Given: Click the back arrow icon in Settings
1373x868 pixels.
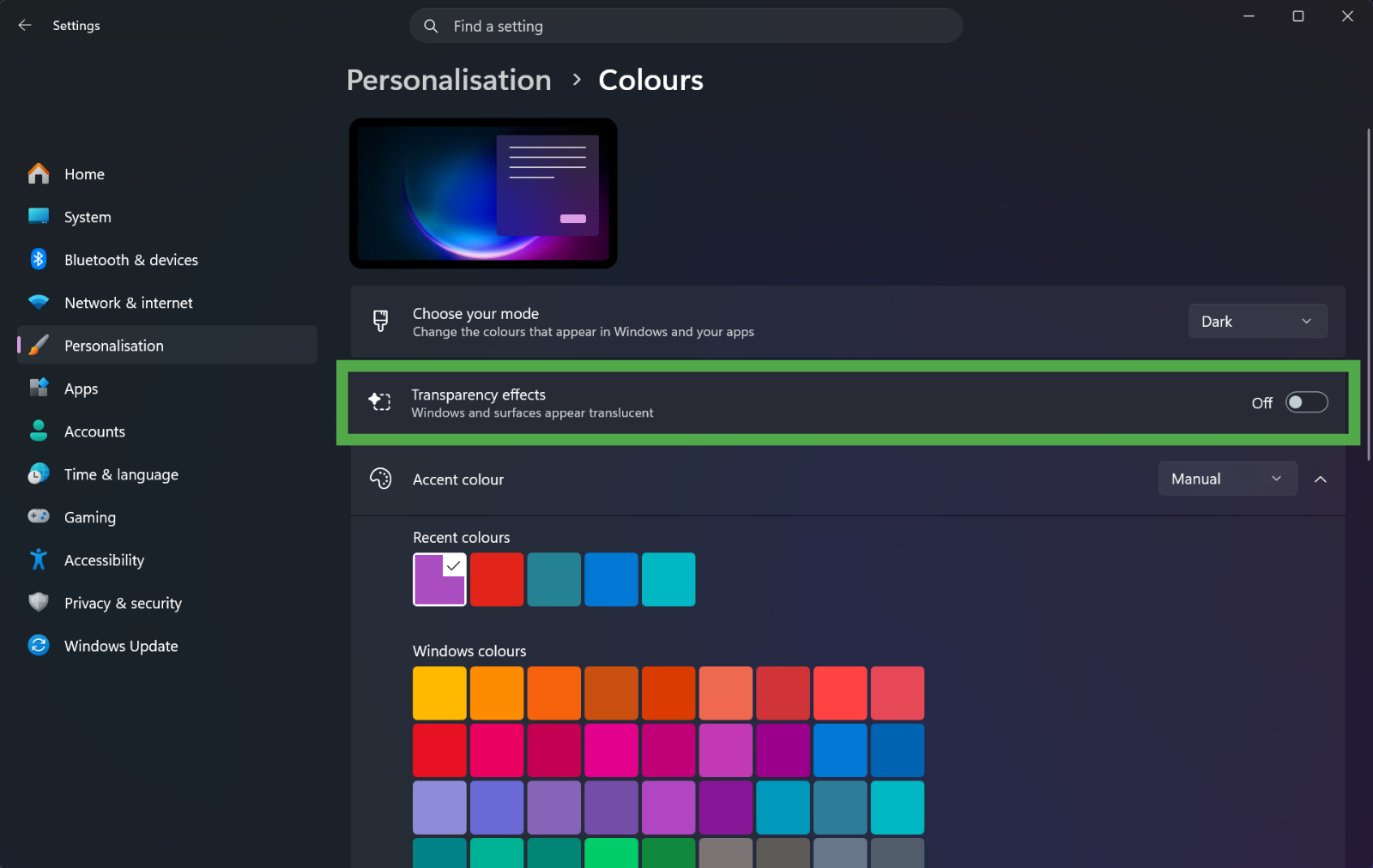Looking at the screenshot, I should pos(25,26).
